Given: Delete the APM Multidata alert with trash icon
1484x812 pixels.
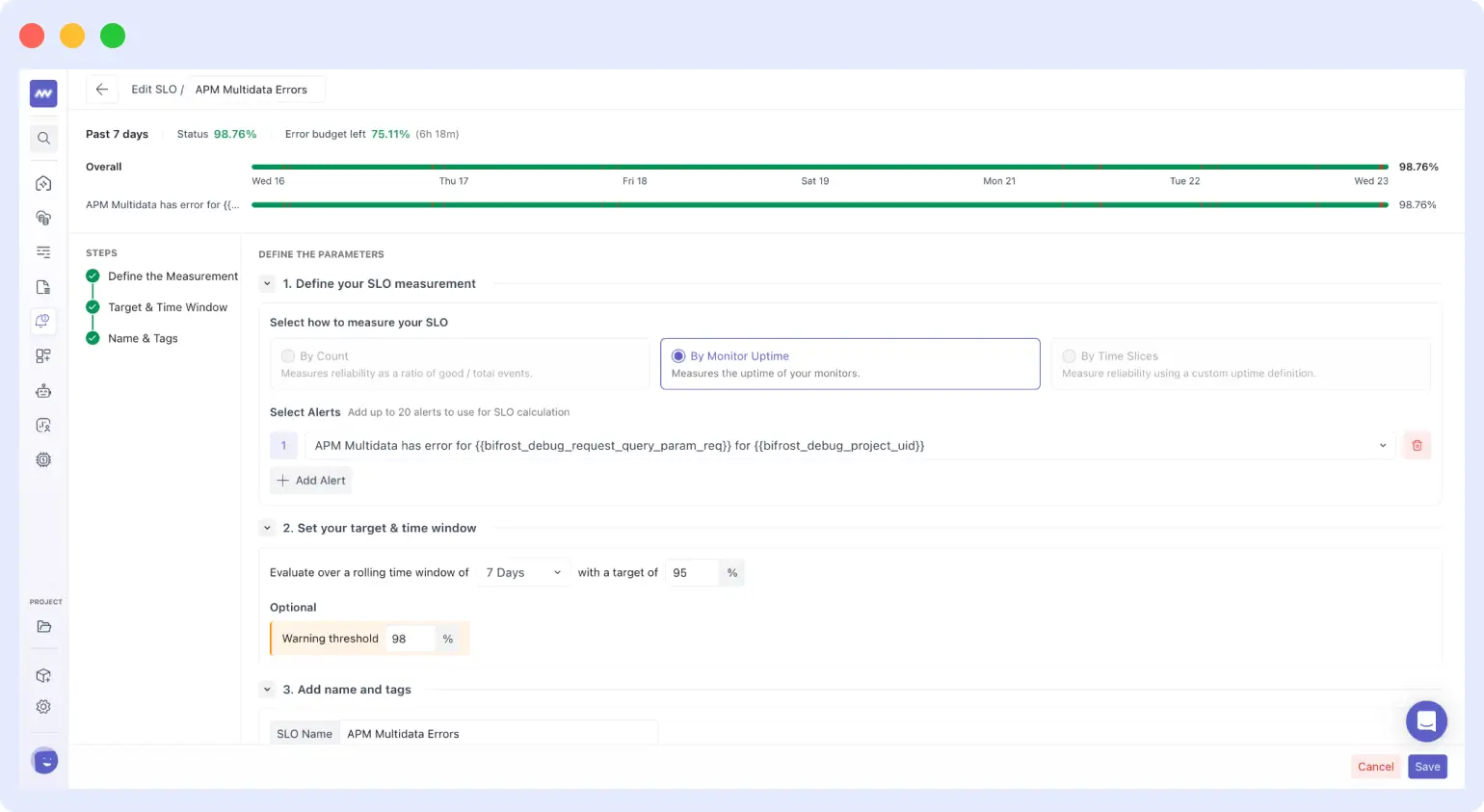Looking at the screenshot, I should tap(1417, 446).
